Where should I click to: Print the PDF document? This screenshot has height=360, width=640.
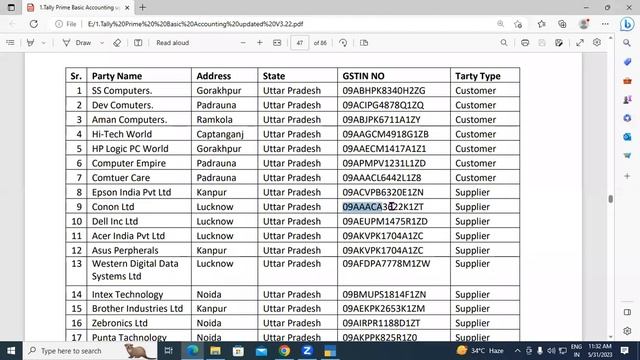[x=525, y=42]
